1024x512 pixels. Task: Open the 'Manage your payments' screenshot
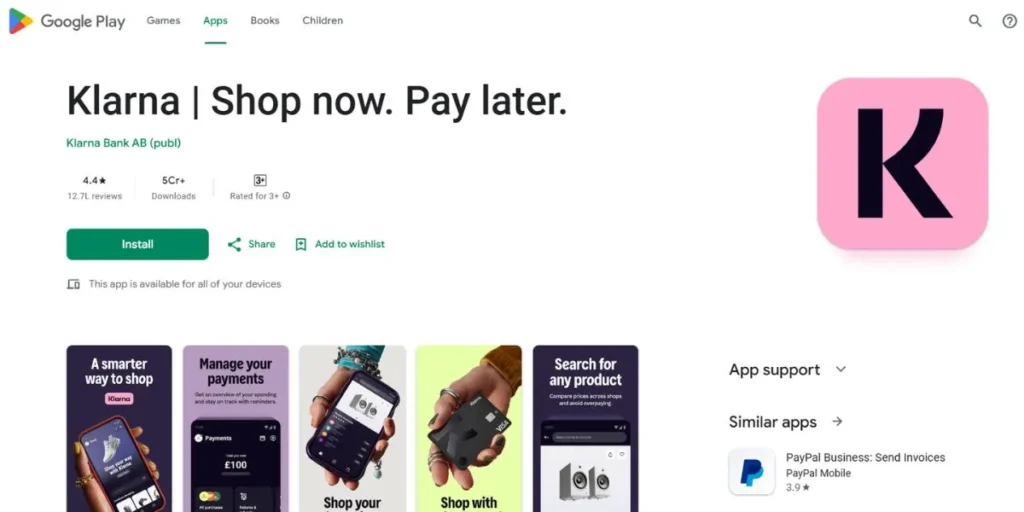click(236, 428)
